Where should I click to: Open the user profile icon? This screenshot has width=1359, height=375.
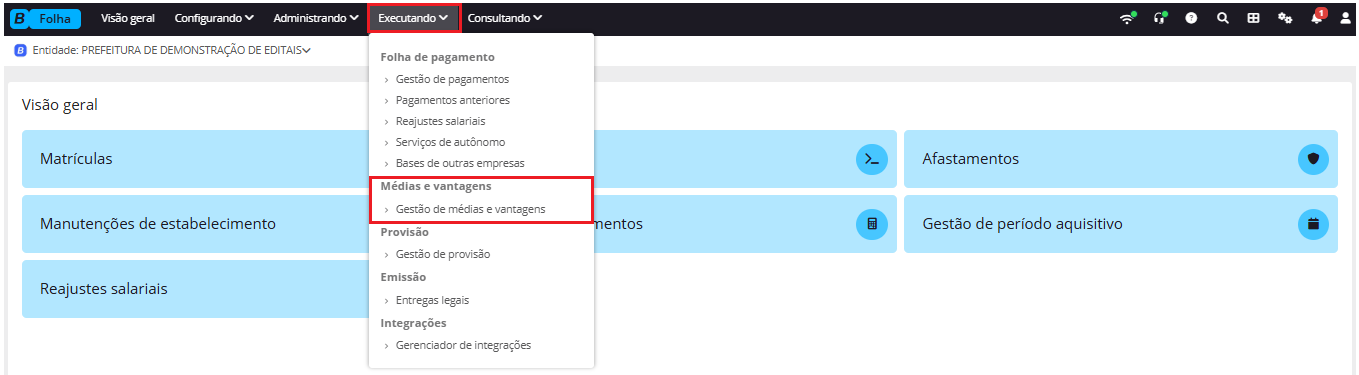(x=1346, y=18)
